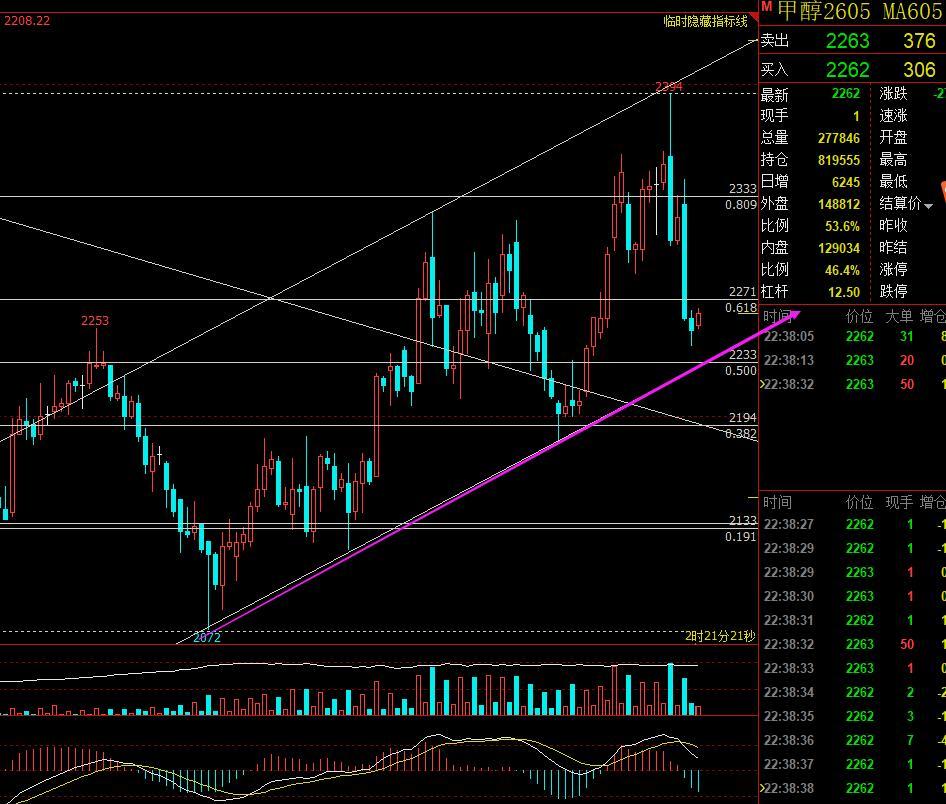Click the Fibonacci 0.500 level label
946x804 pixels.
(740, 371)
